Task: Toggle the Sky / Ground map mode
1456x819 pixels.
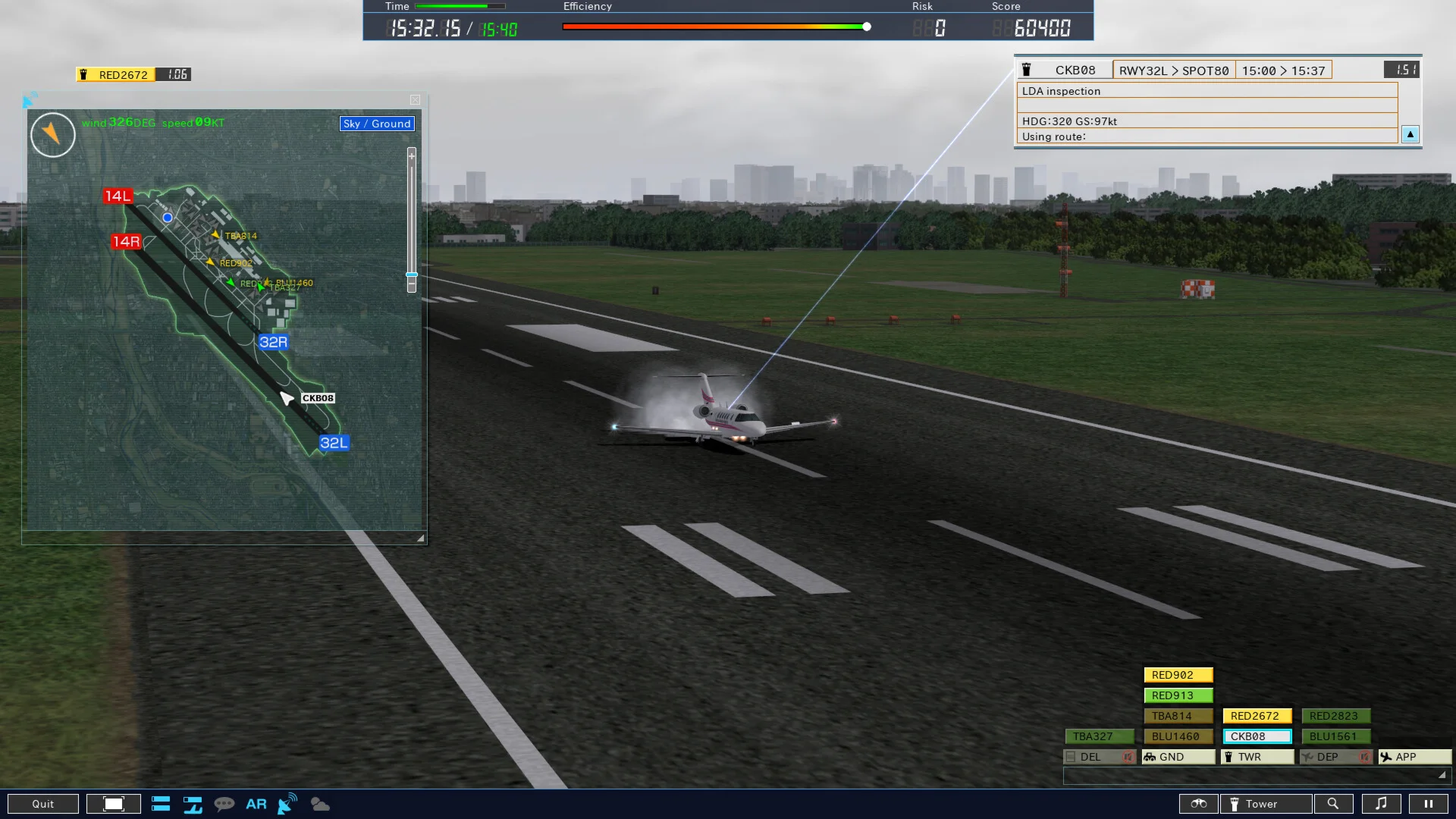Action: pyautogui.click(x=376, y=124)
